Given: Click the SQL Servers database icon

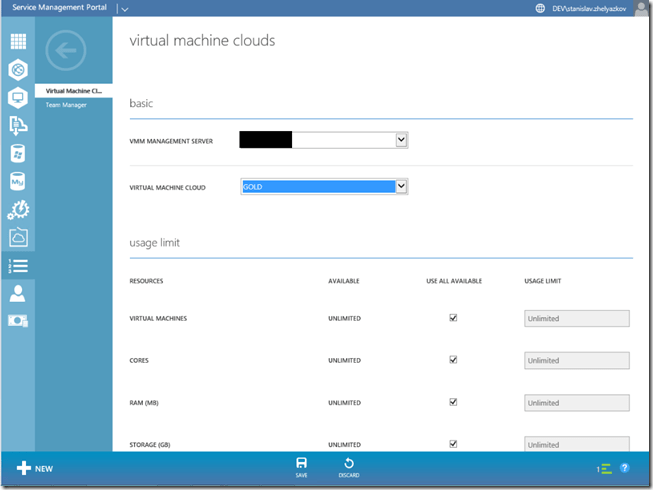Looking at the screenshot, I should pyautogui.click(x=17, y=154).
